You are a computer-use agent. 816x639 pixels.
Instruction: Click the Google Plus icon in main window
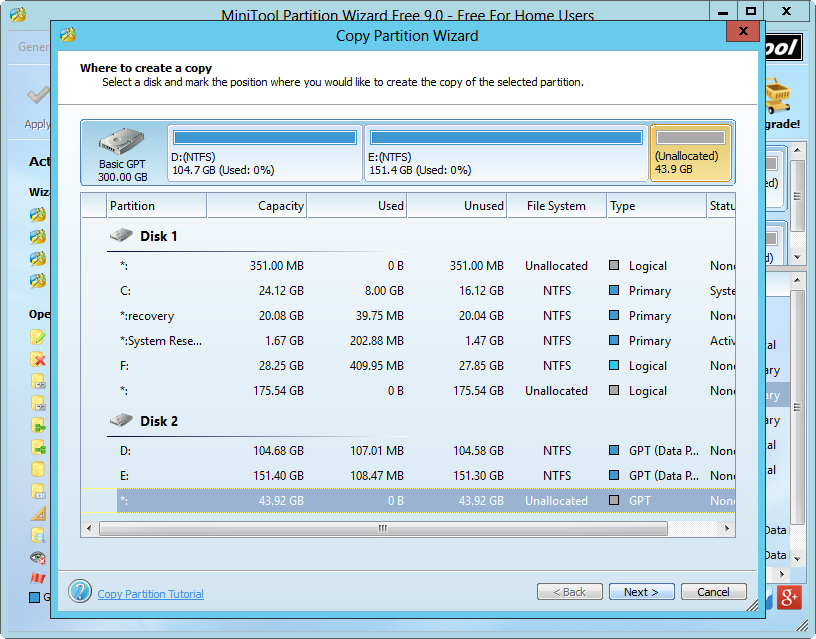[789, 597]
